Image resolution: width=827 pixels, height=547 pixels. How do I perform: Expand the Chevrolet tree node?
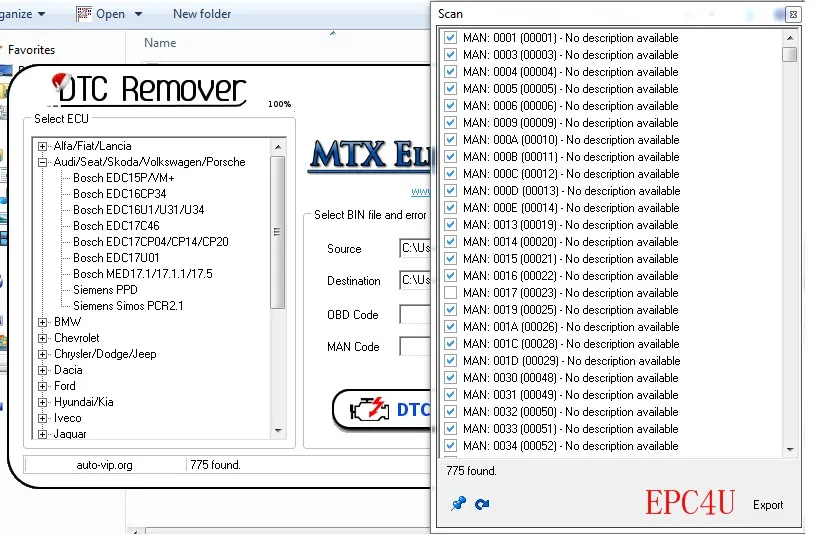43,338
